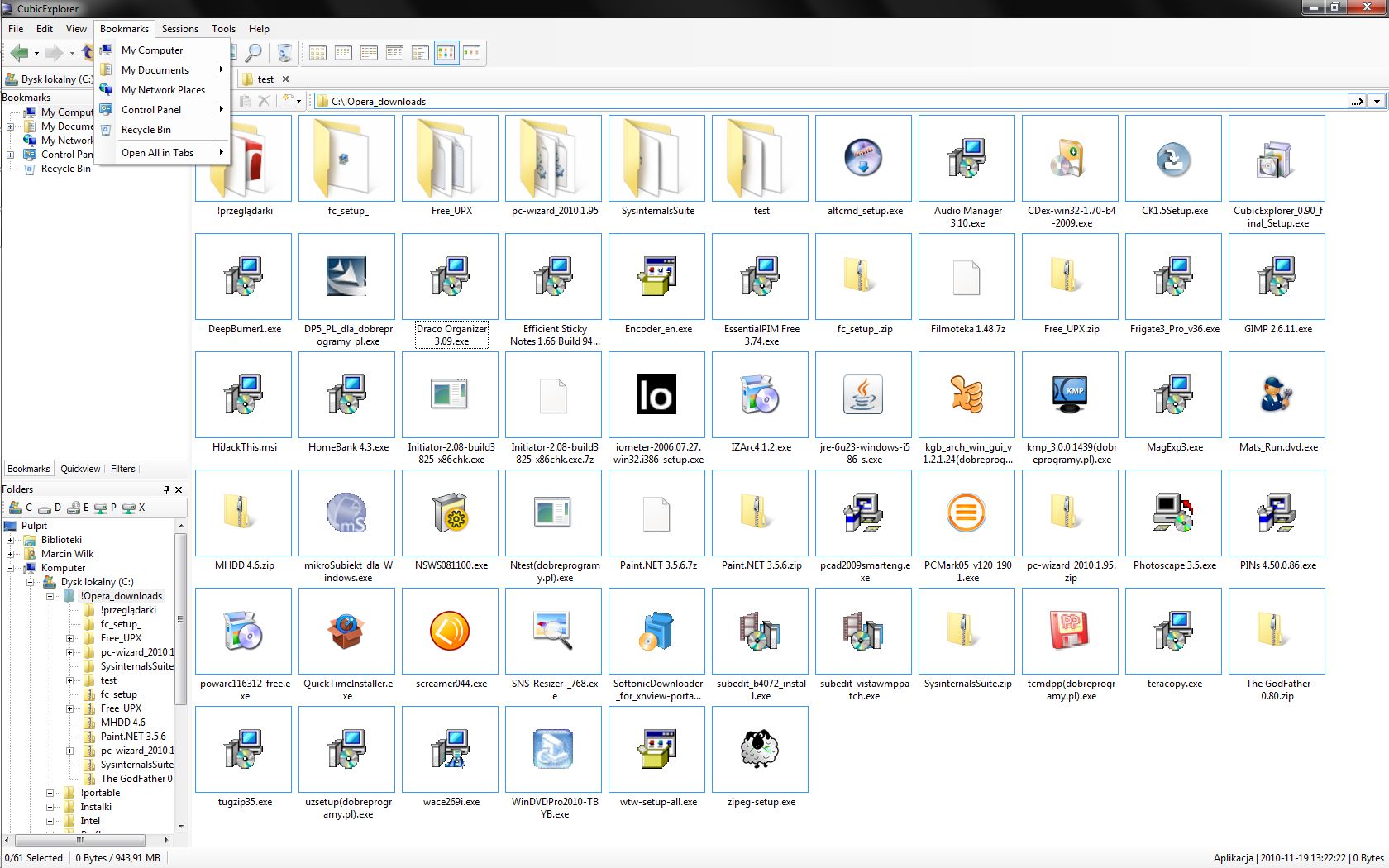Switch to Filmstrip view mode
This screenshot has height=868, width=1389.
[471, 53]
